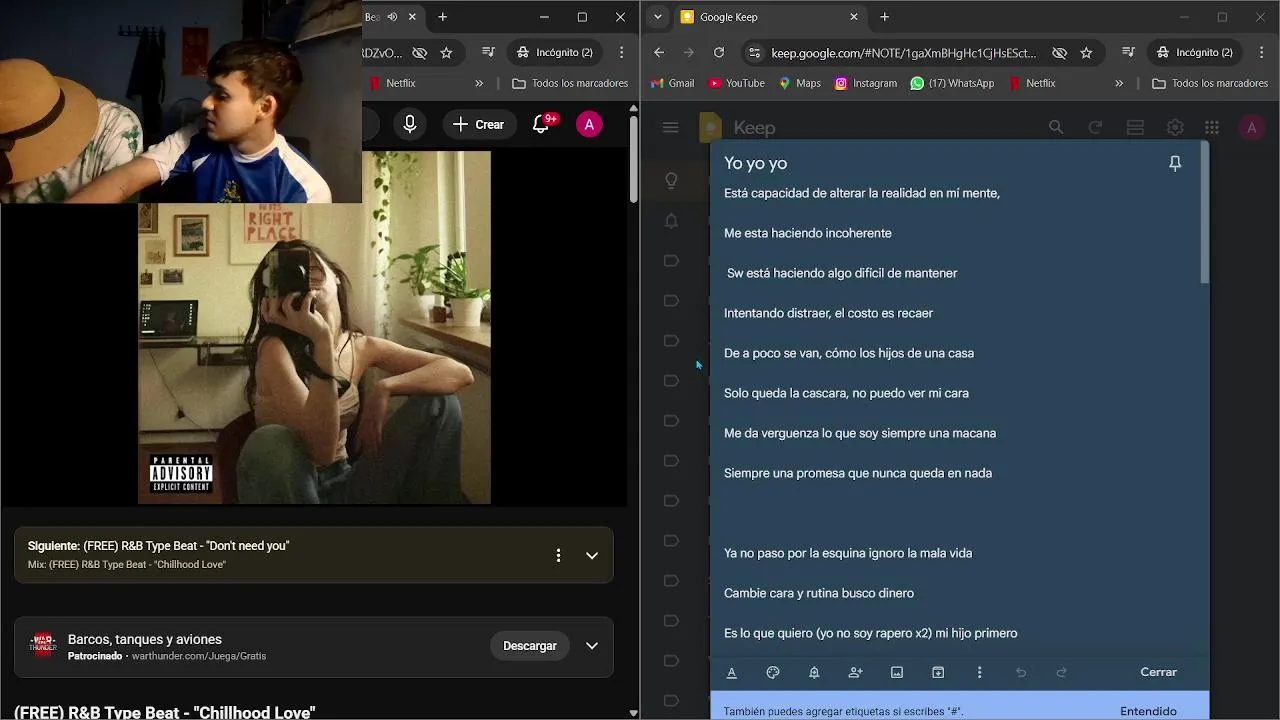
Task: Open Keep note formatting options (underlined A)
Action: (732, 673)
